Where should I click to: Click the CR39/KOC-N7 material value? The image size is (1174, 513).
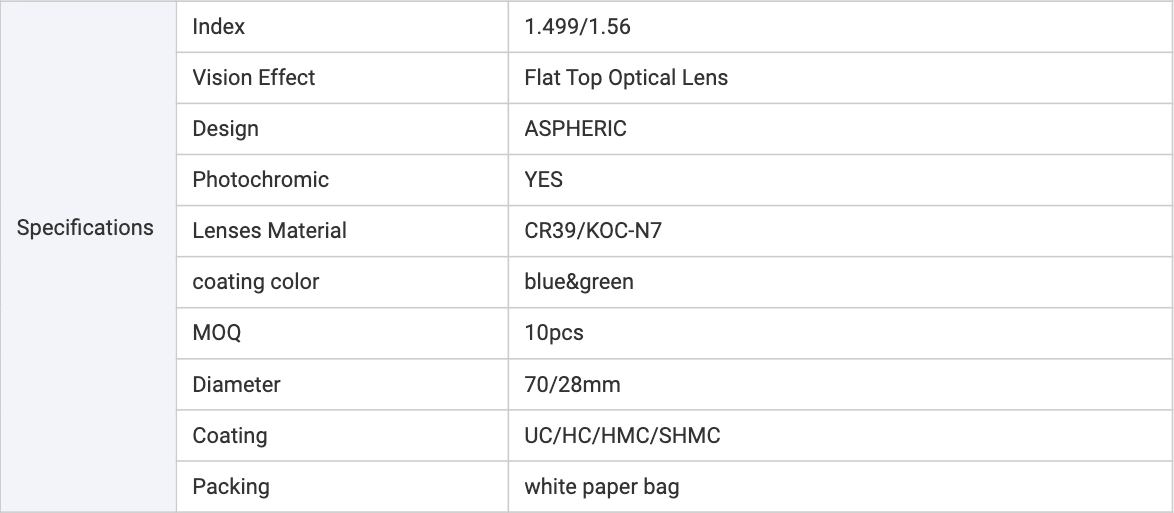pyautogui.click(x=593, y=231)
